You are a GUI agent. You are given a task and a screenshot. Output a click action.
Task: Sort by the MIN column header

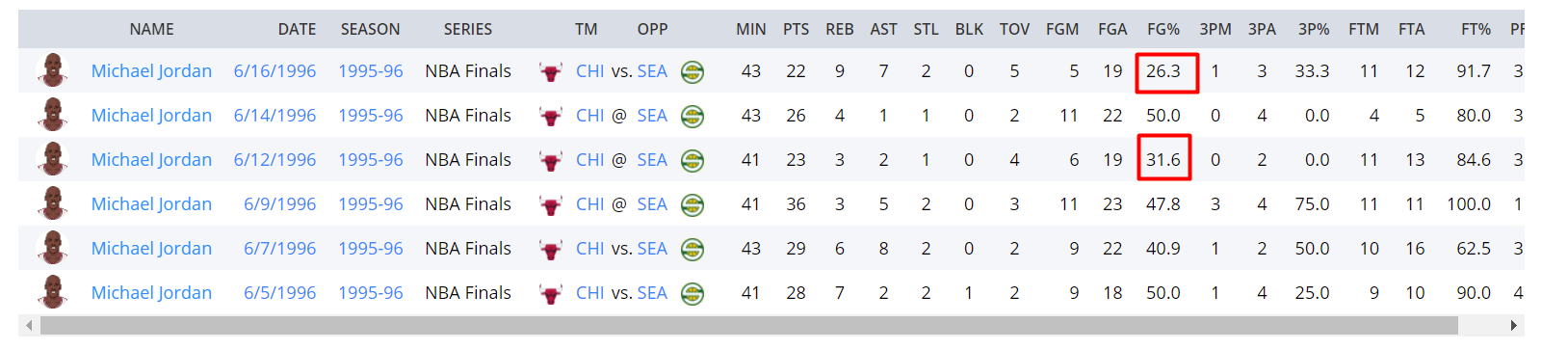[751, 29]
